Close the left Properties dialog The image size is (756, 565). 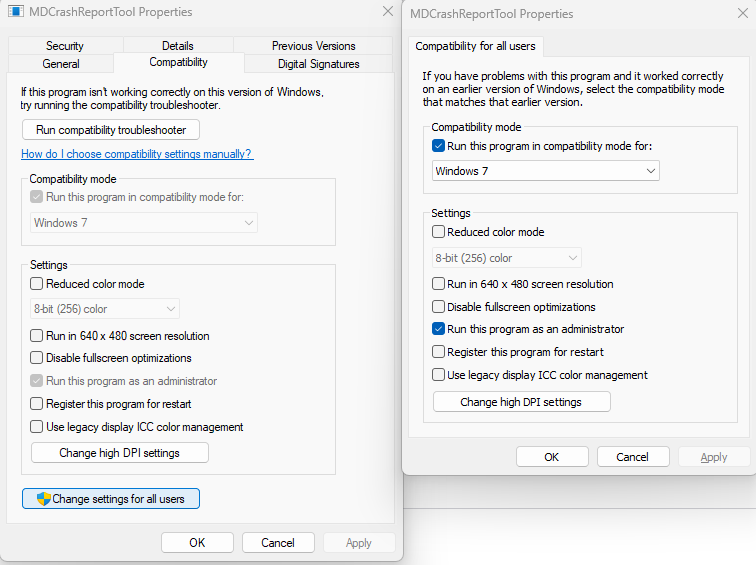click(388, 12)
